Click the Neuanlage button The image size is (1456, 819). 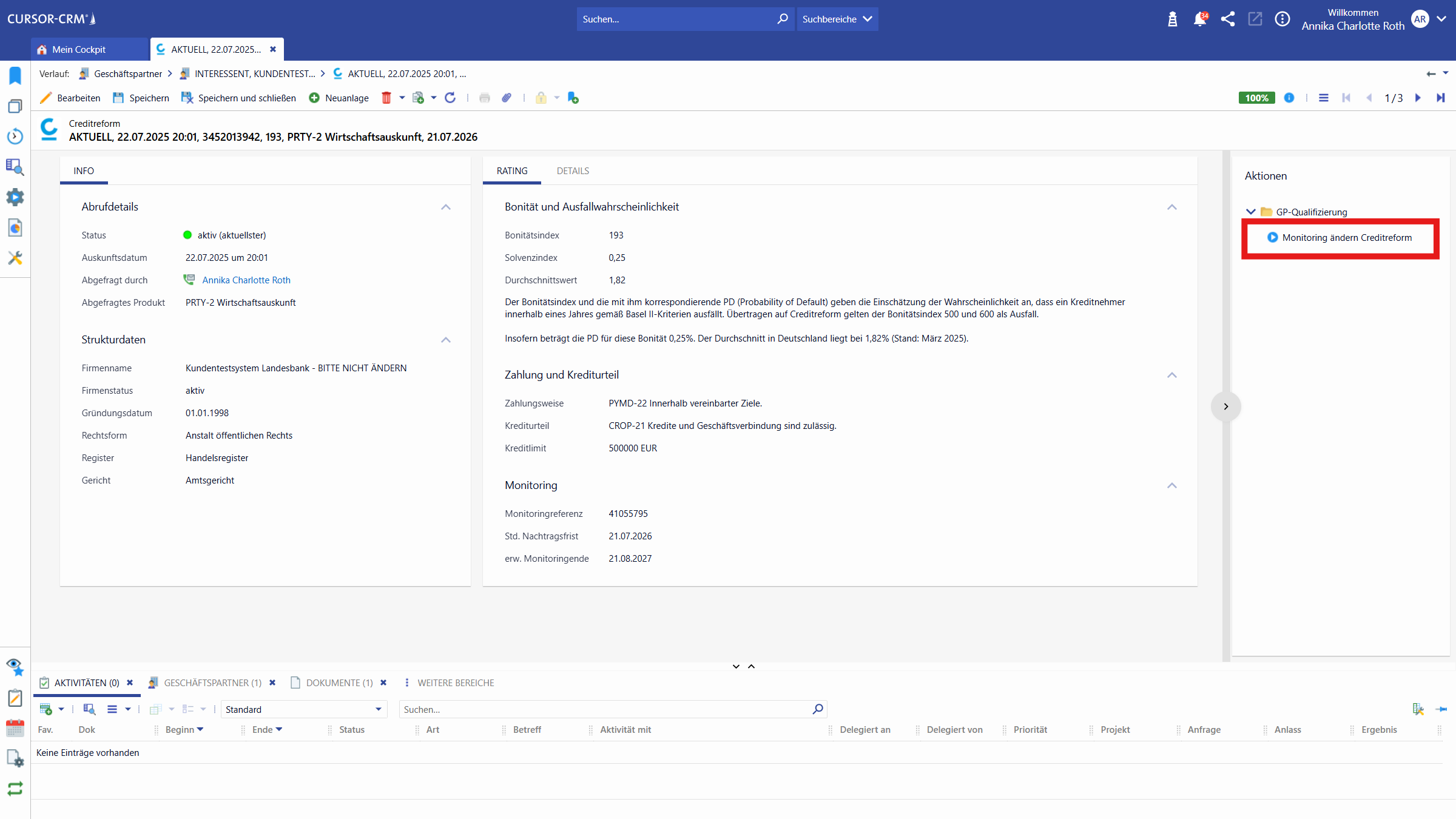pyautogui.click(x=339, y=98)
